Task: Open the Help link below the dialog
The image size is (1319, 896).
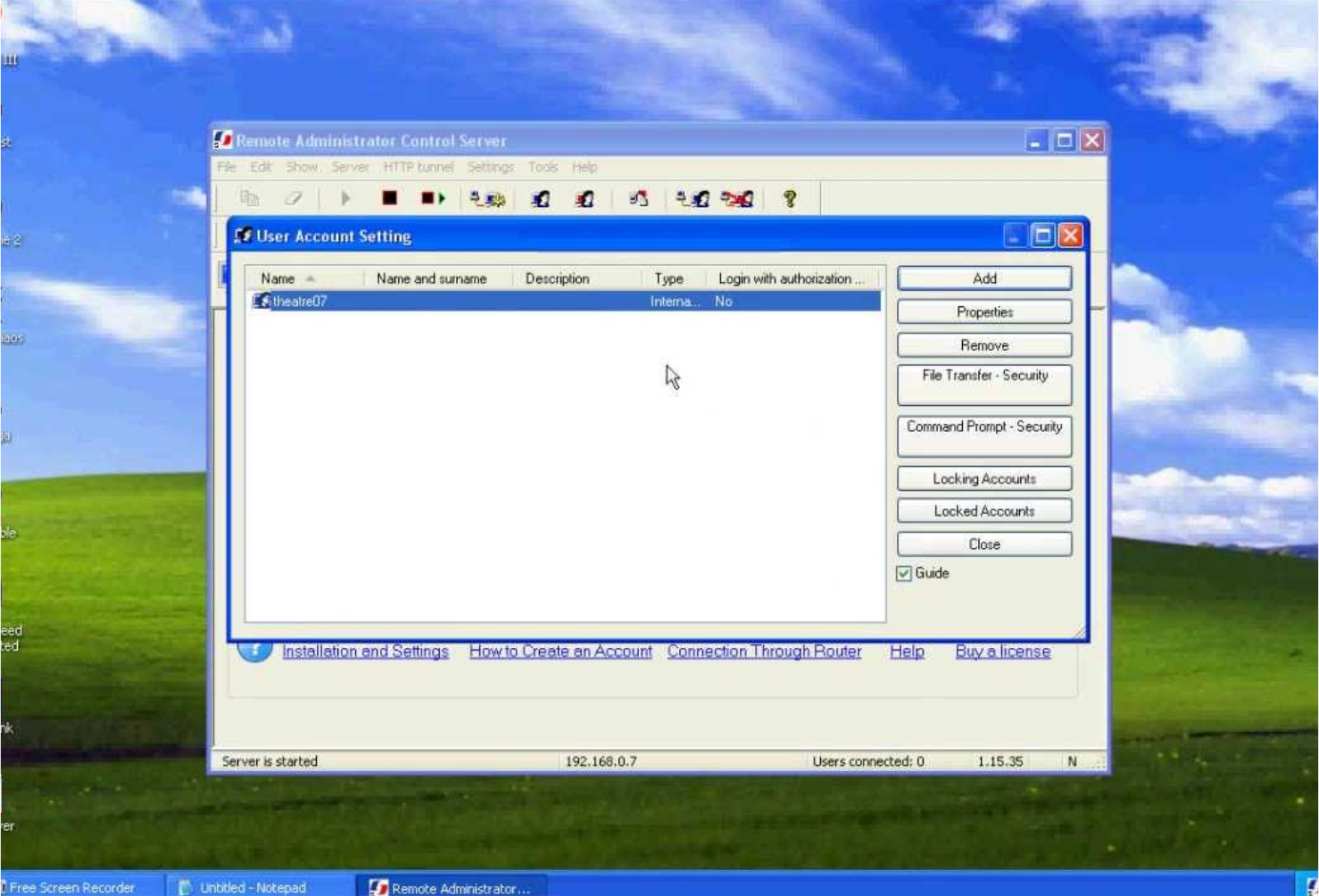Action: 907,651
